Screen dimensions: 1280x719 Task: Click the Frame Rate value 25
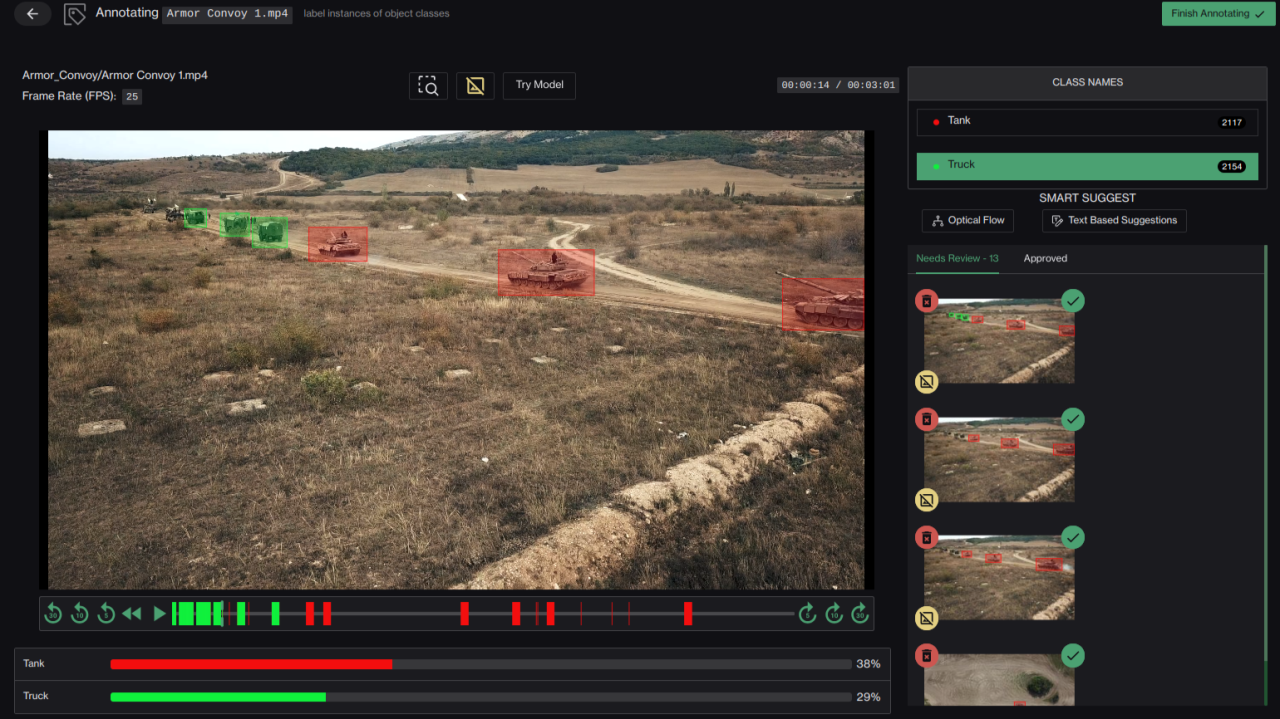point(132,97)
